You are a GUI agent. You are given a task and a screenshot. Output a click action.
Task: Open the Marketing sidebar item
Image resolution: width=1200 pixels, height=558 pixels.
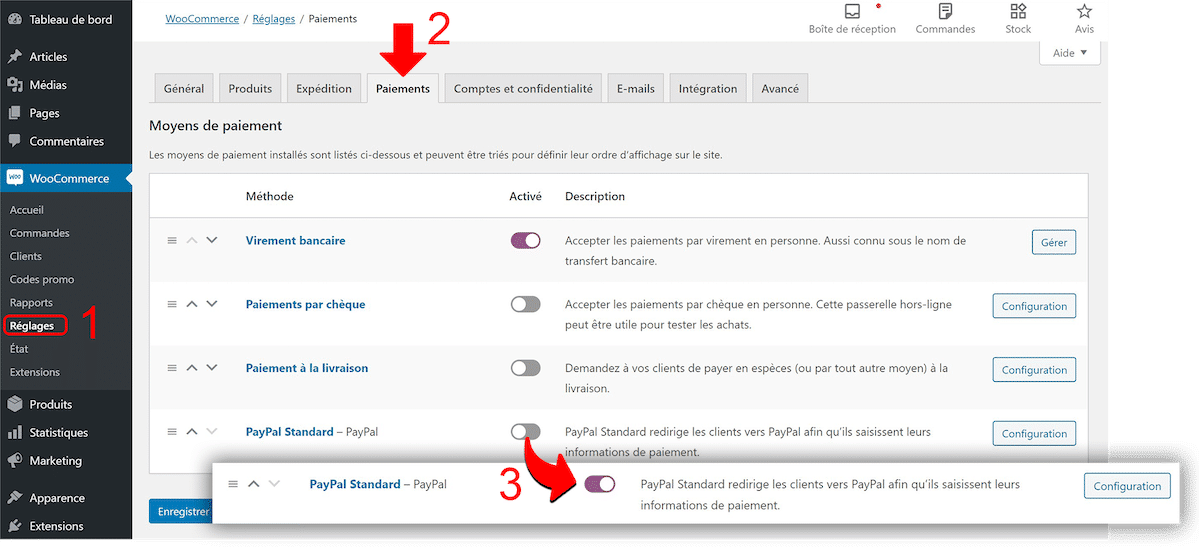coord(55,461)
